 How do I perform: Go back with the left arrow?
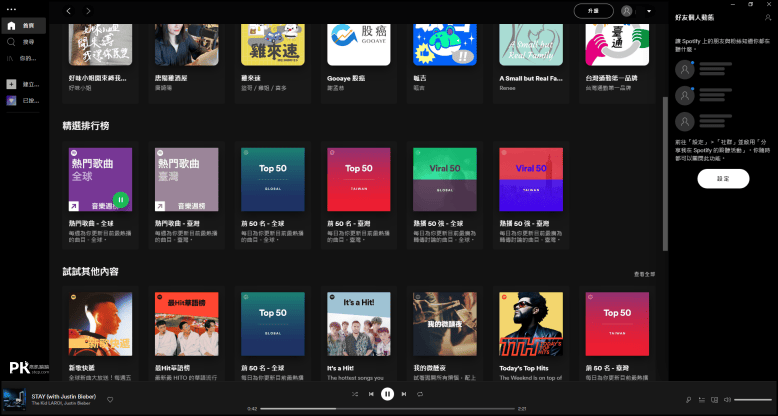(x=69, y=11)
